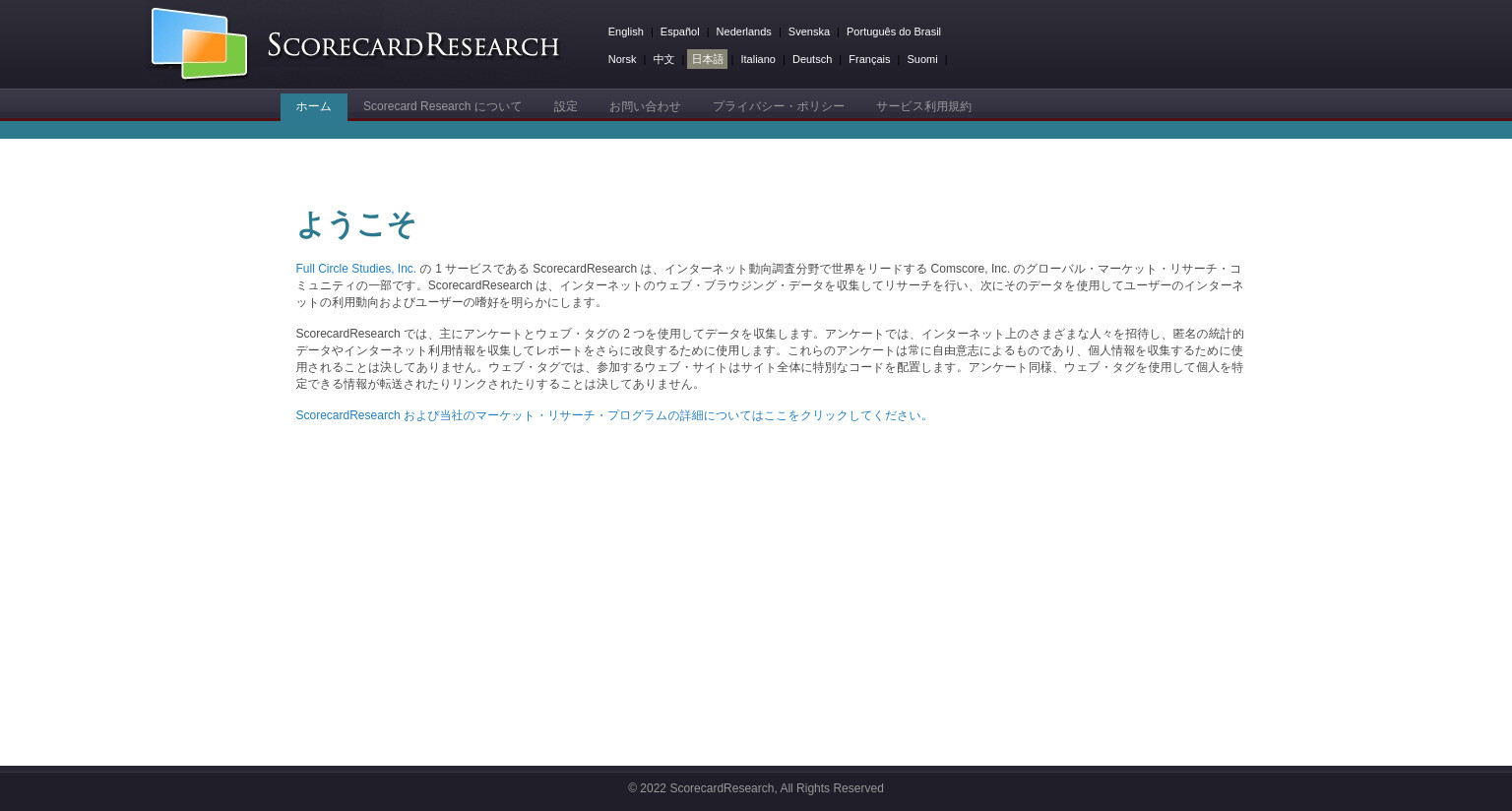Switch language to Español
This screenshot has width=1512, height=811.
[x=679, y=31]
